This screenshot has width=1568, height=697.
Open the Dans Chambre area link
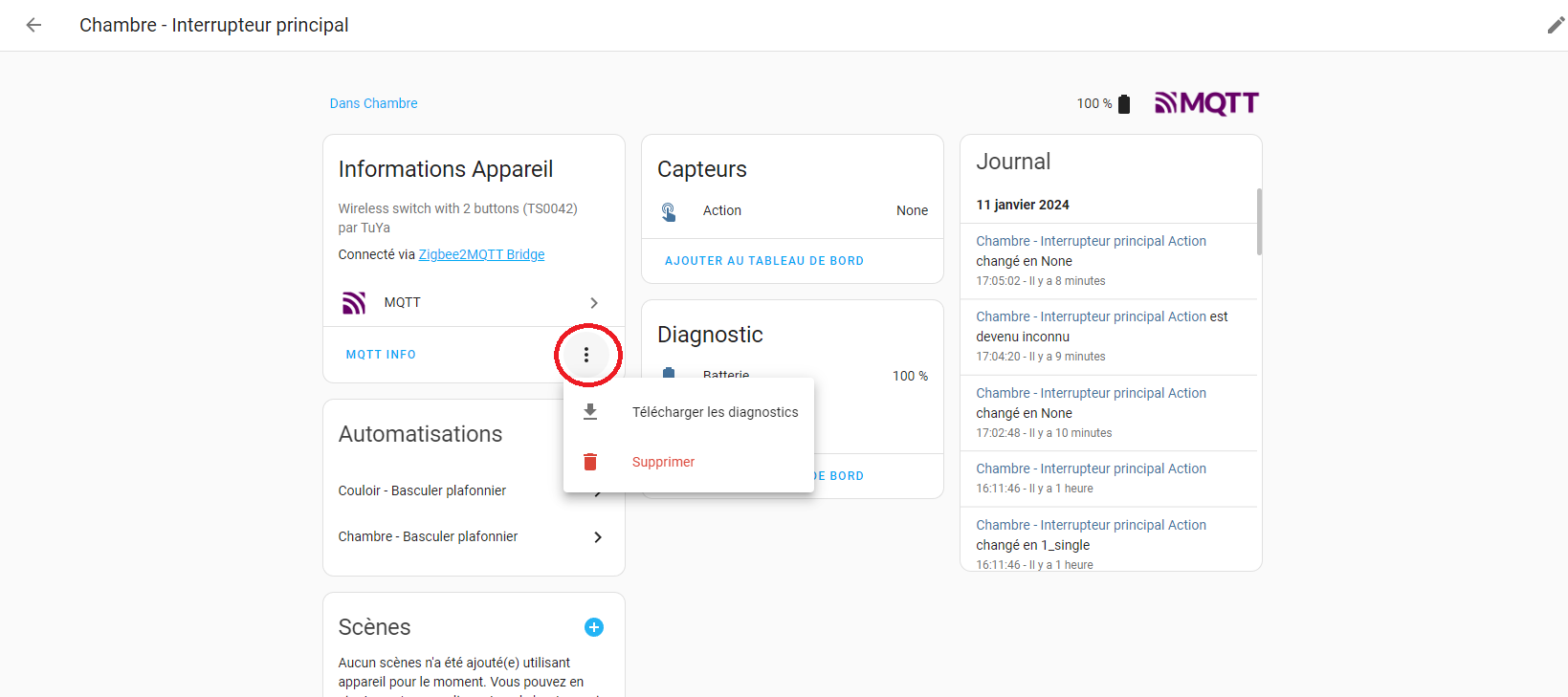pos(373,103)
